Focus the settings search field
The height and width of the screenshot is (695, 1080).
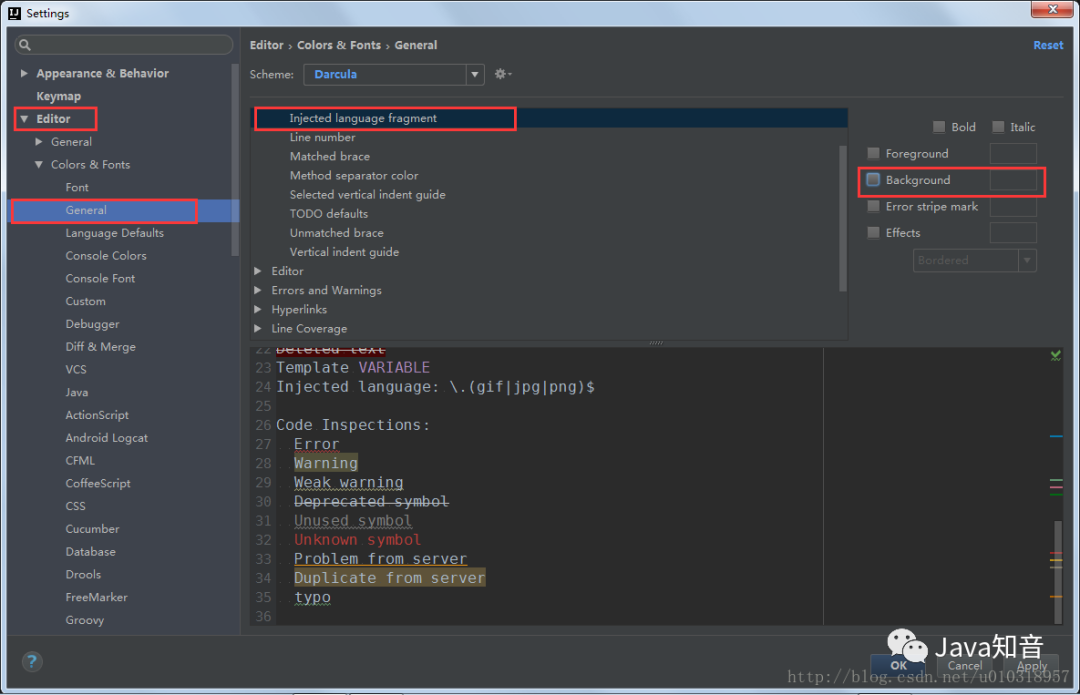click(124, 45)
